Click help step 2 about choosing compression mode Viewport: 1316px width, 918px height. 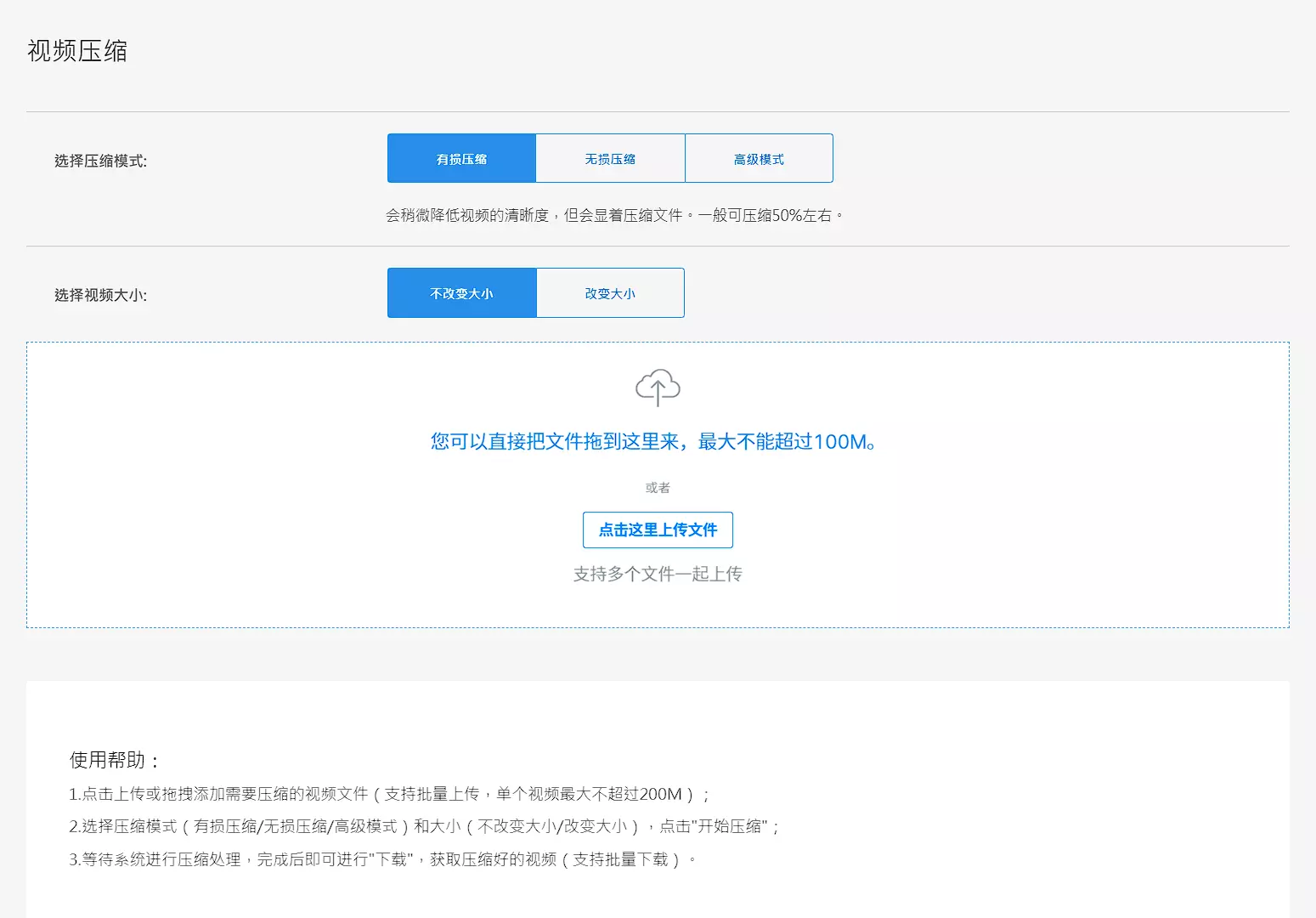click(423, 826)
